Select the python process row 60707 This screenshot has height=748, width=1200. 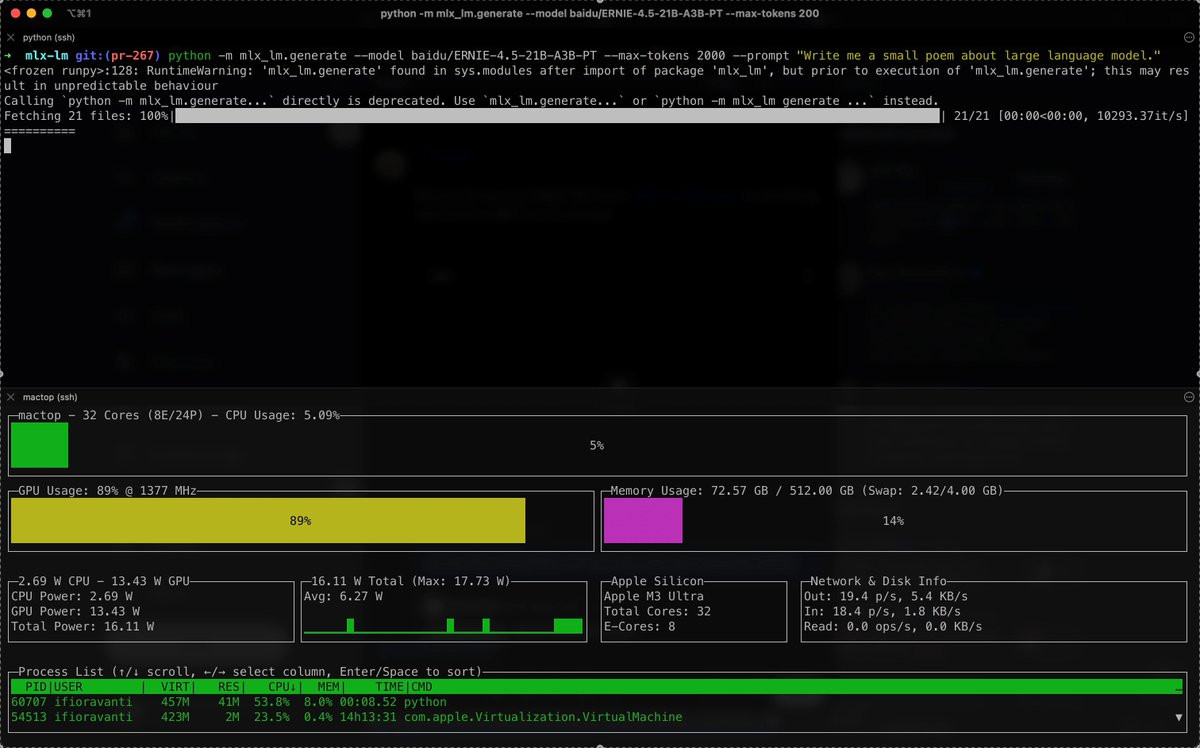tap(597, 702)
